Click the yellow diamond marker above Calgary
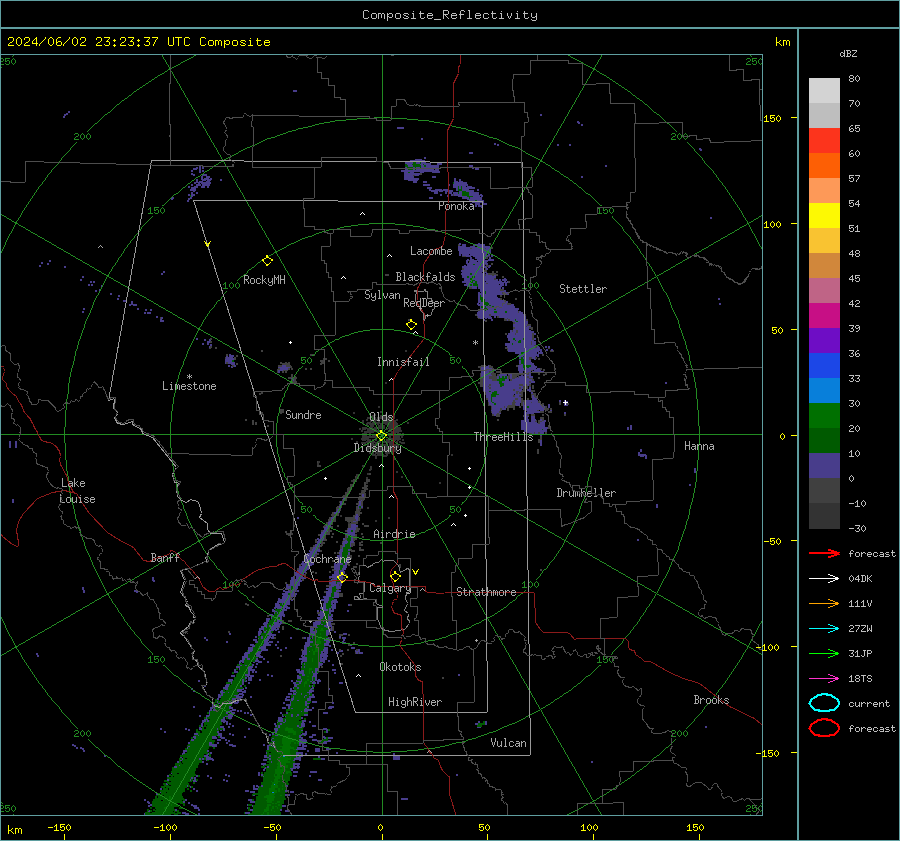The image size is (900, 841). click(x=395, y=576)
